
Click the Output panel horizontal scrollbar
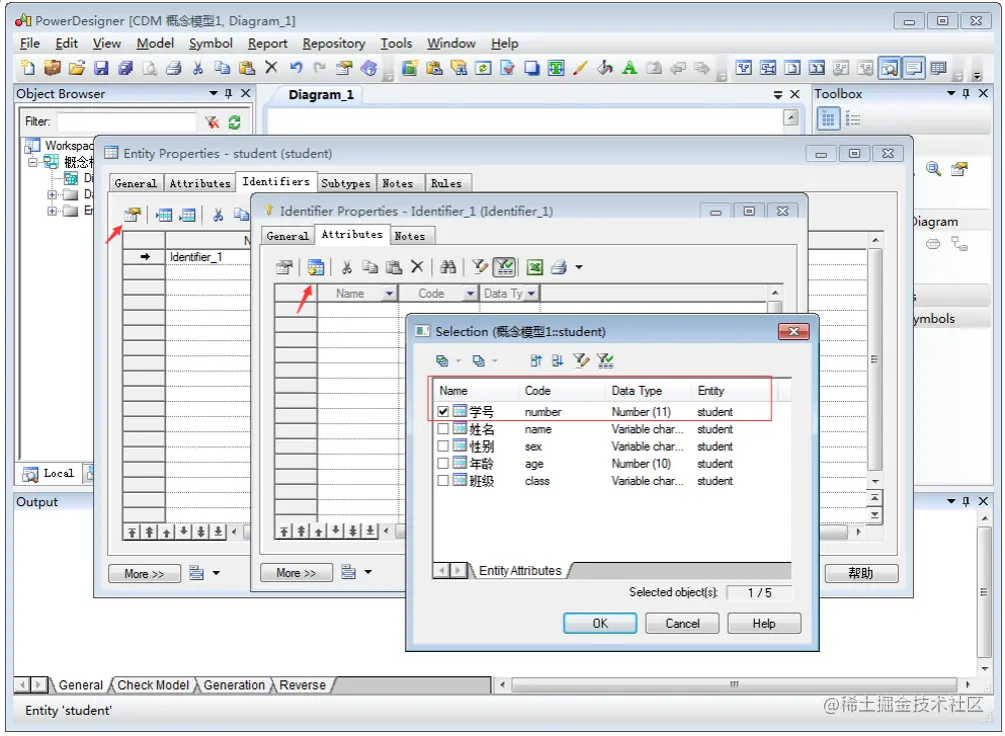(734, 684)
